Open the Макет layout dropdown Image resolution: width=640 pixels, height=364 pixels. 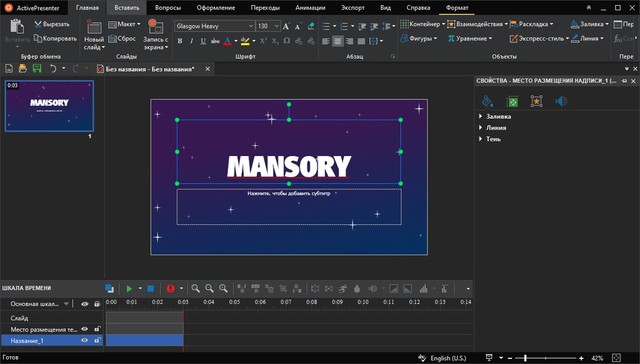[x=124, y=24]
